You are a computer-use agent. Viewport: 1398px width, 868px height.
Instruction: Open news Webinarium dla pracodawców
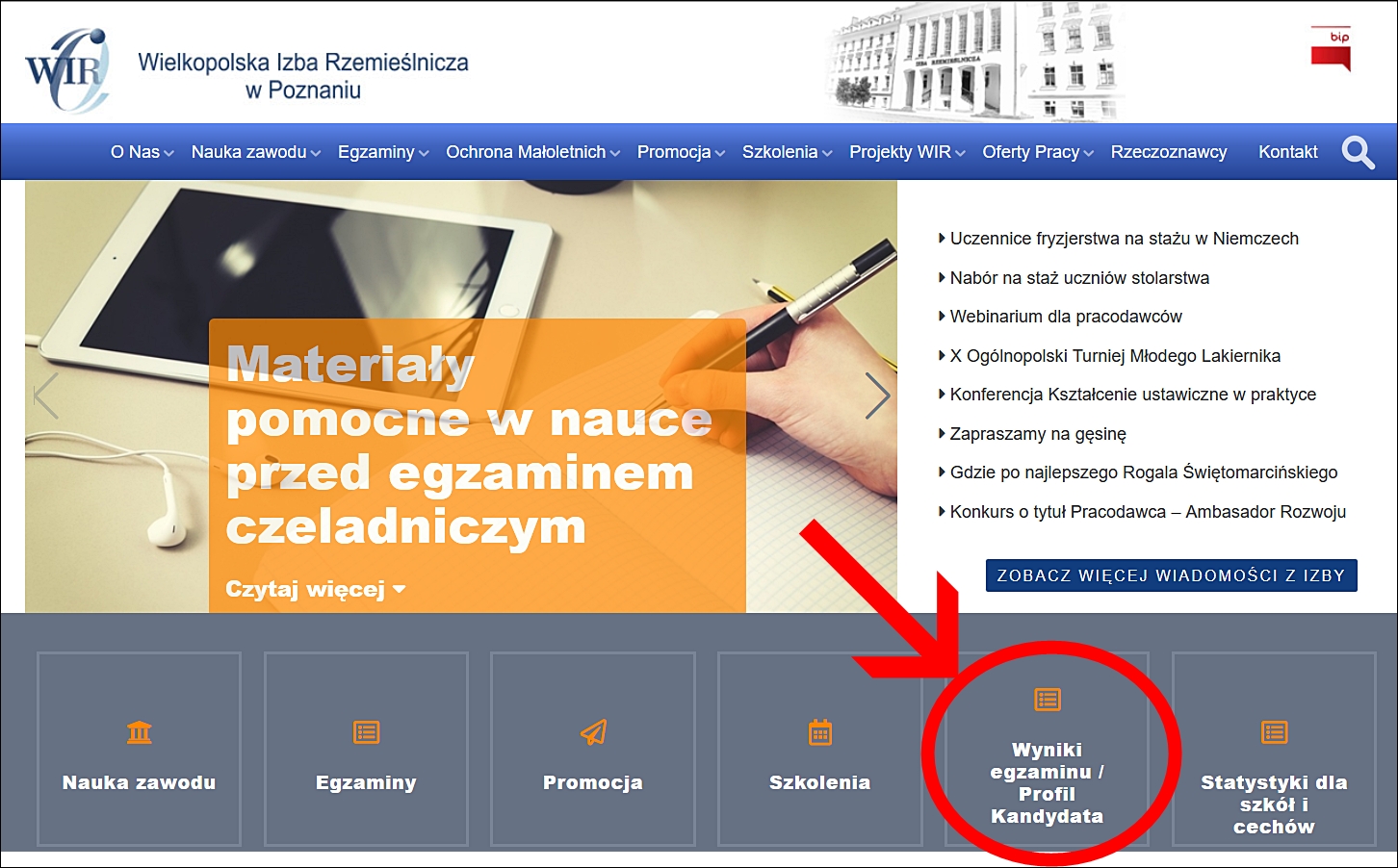pyautogui.click(x=1066, y=317)
